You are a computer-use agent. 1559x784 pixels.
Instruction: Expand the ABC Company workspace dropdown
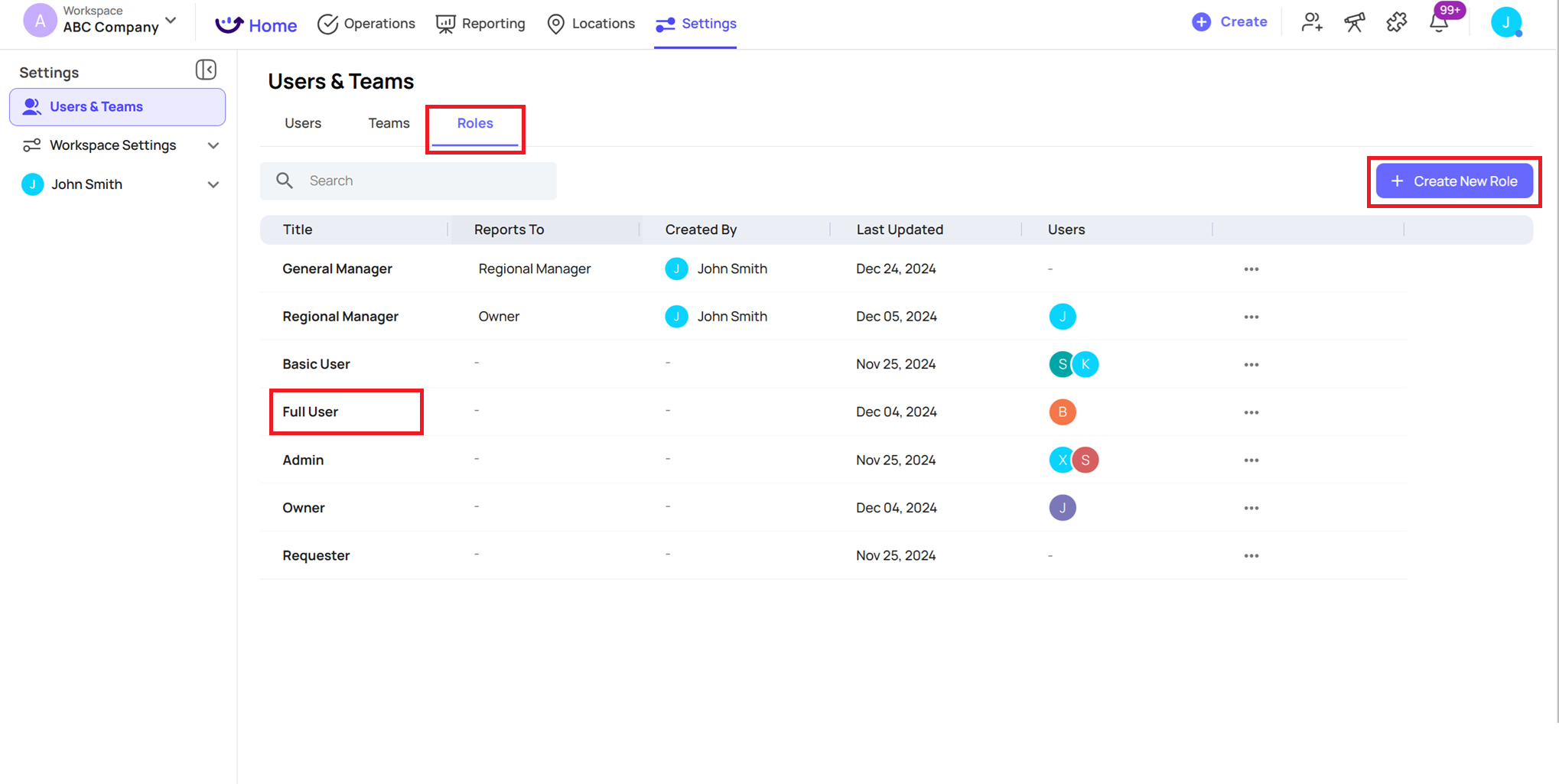click(x=171, y=21)
